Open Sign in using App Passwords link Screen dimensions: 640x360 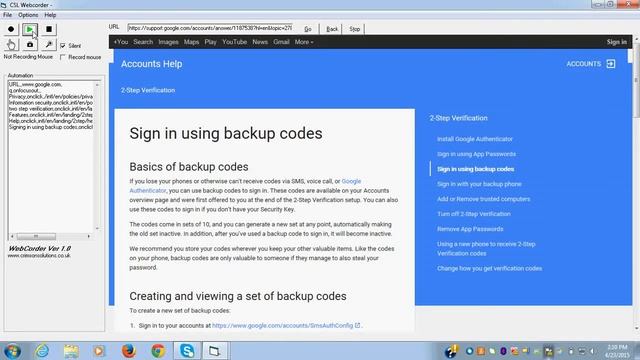tap(476, 154)
